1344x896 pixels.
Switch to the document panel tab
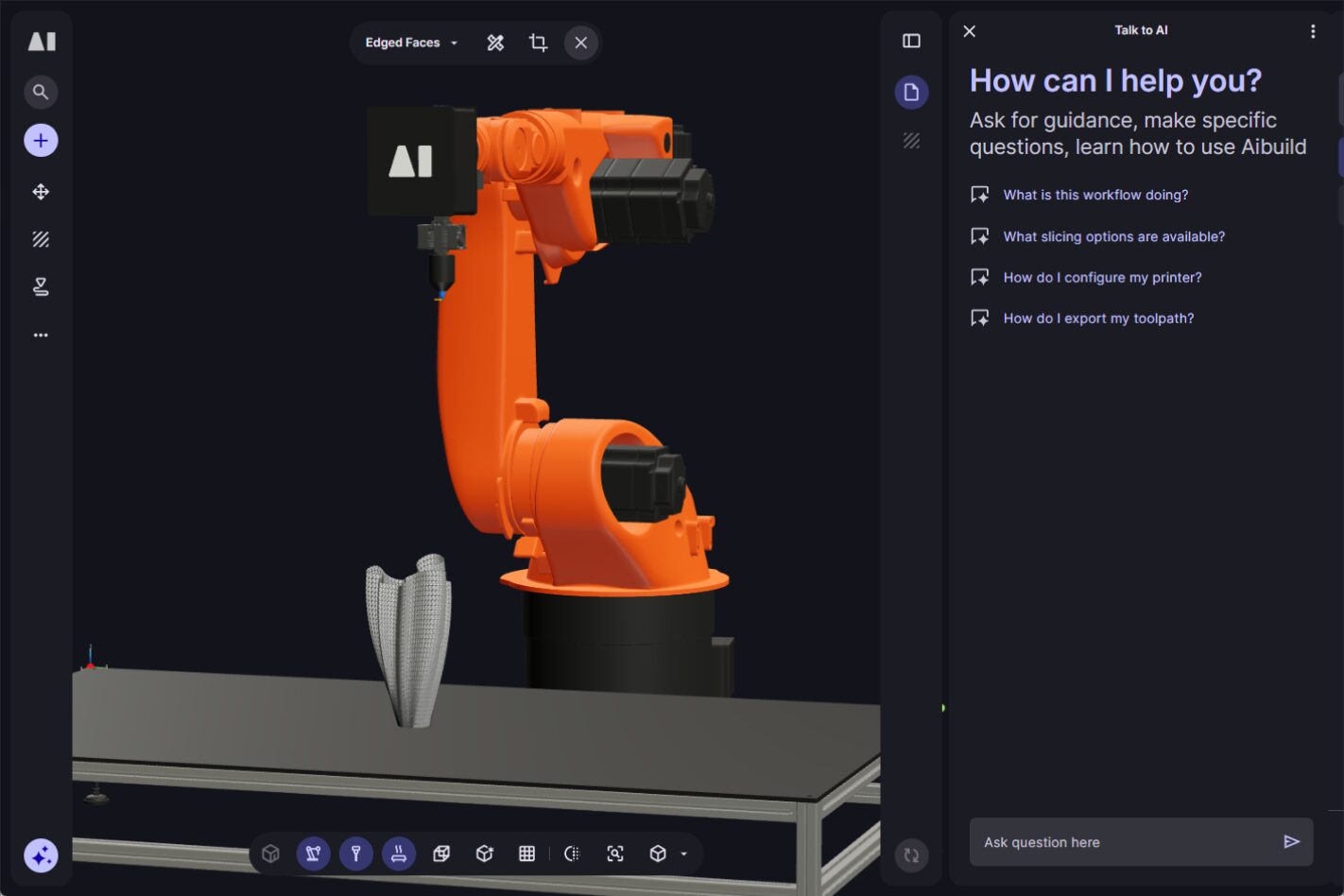911,92
